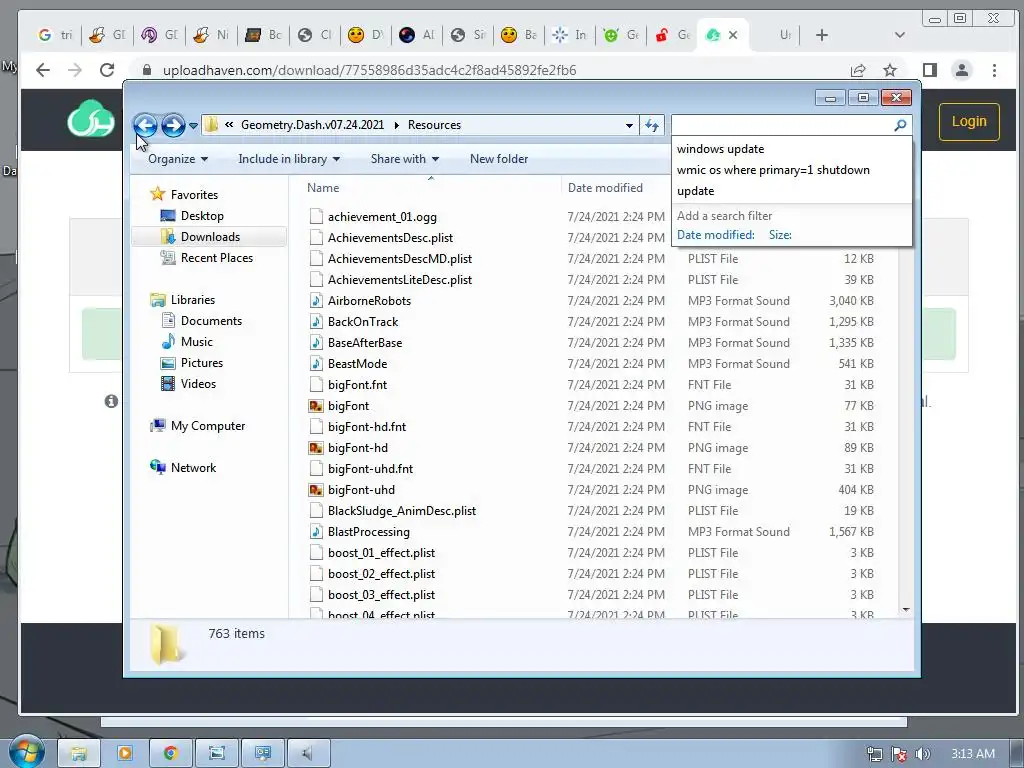The height and width of the screenshot is (768, 1024).
Task: Expand Chrome tab search chevron
Action: tap(899, 35)
